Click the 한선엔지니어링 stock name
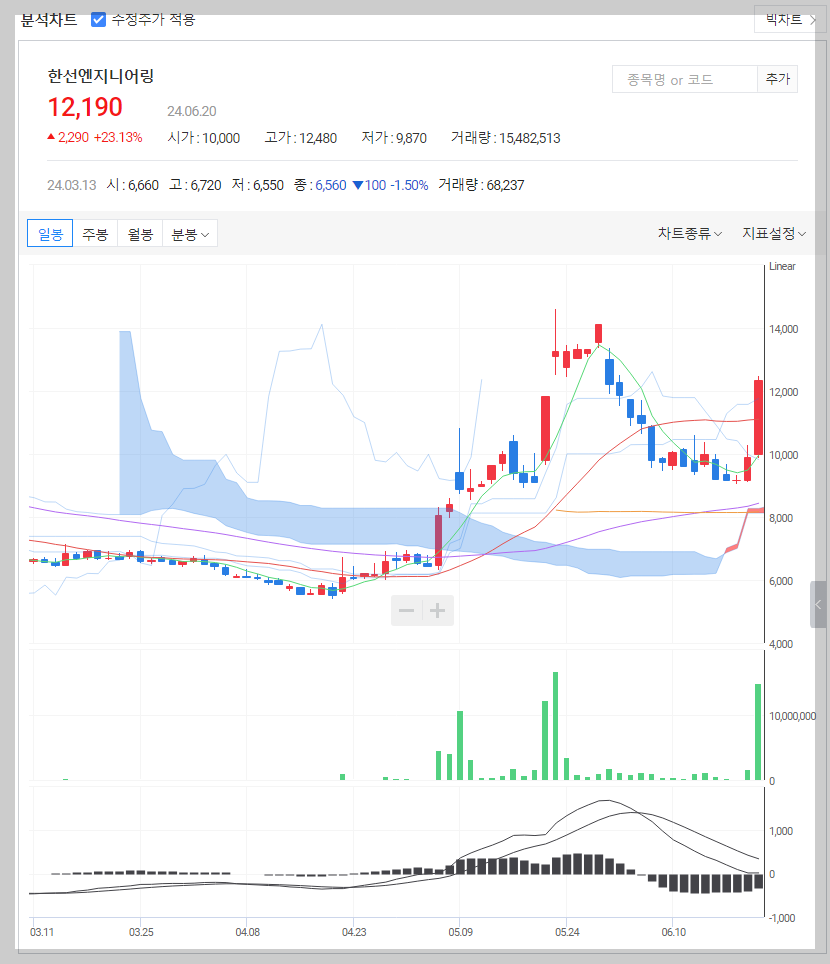830x964 pixels. pos(101,76)
